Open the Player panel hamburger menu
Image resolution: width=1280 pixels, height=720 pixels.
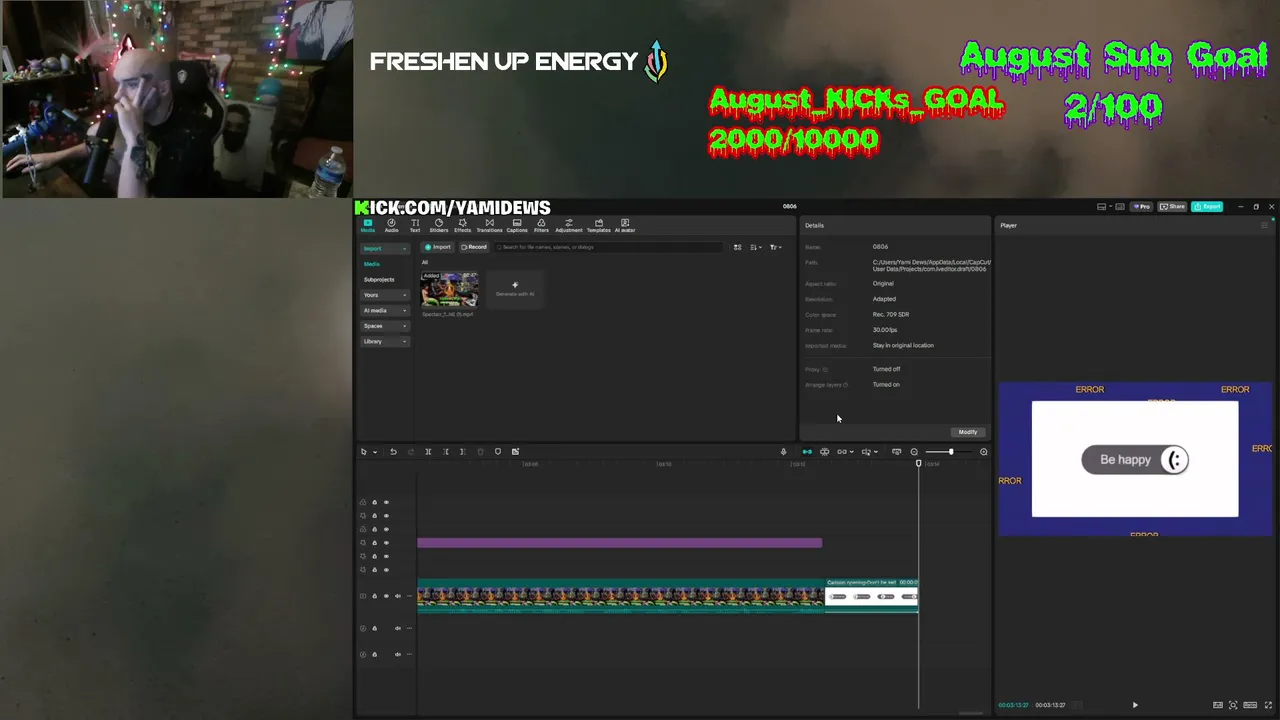click(1264, 225)
